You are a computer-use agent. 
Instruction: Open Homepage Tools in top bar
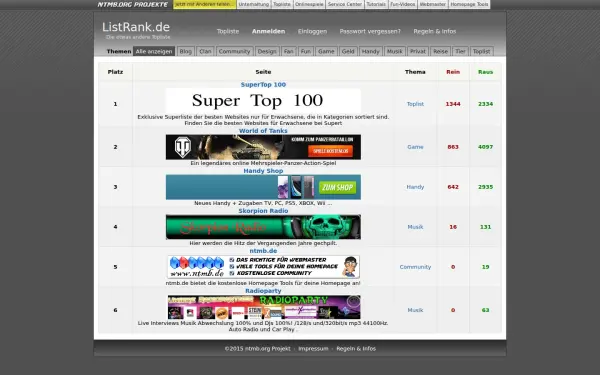(x=469, y=4)
